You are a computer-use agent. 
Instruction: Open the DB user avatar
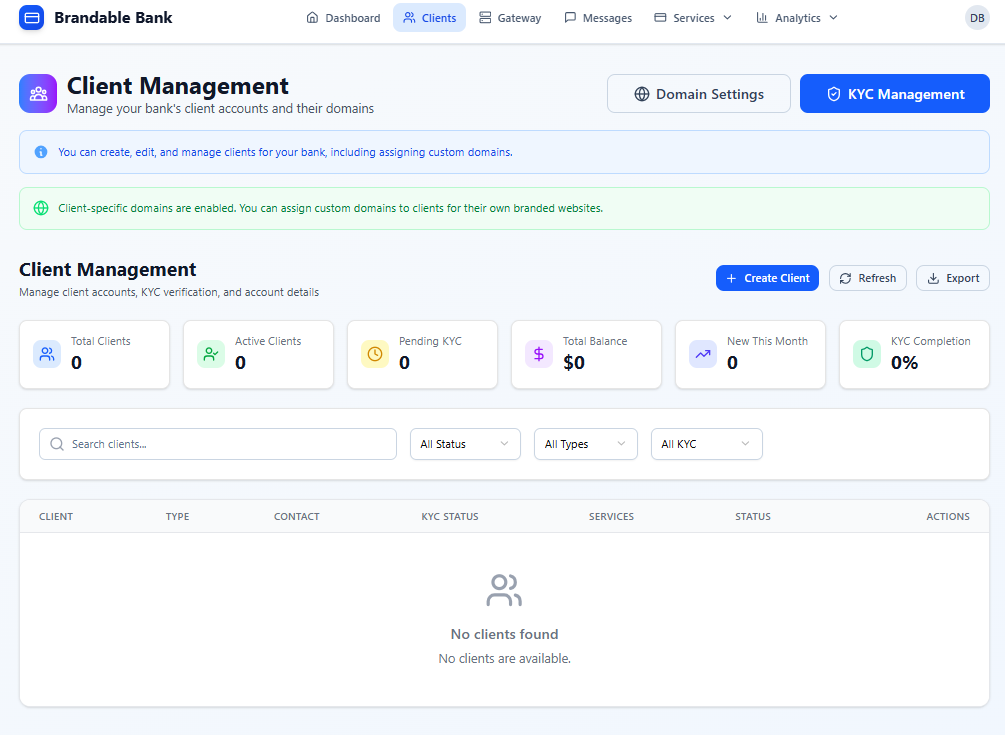976,18
